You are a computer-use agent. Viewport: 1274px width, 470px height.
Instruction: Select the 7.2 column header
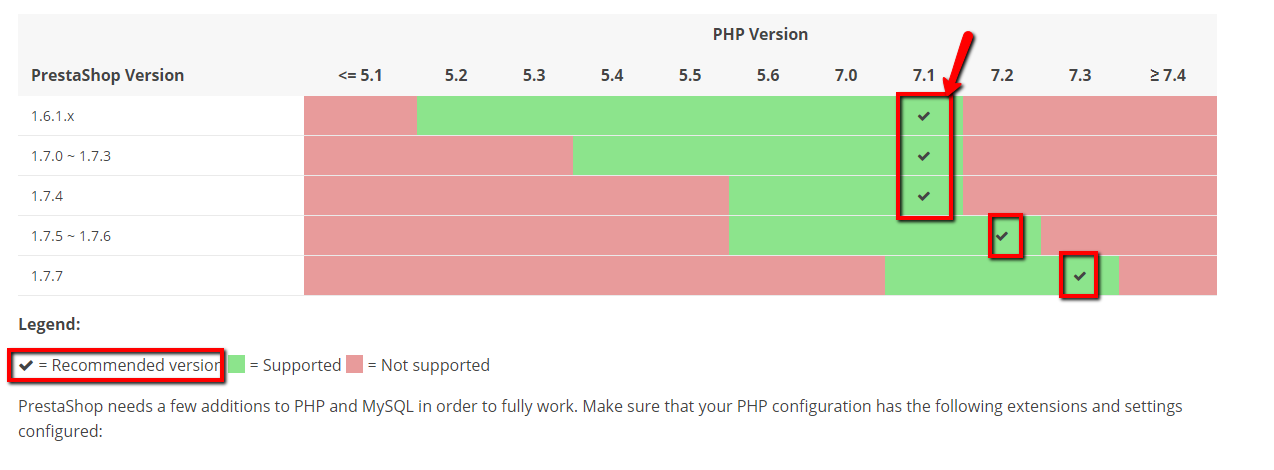pos(1002,75)
